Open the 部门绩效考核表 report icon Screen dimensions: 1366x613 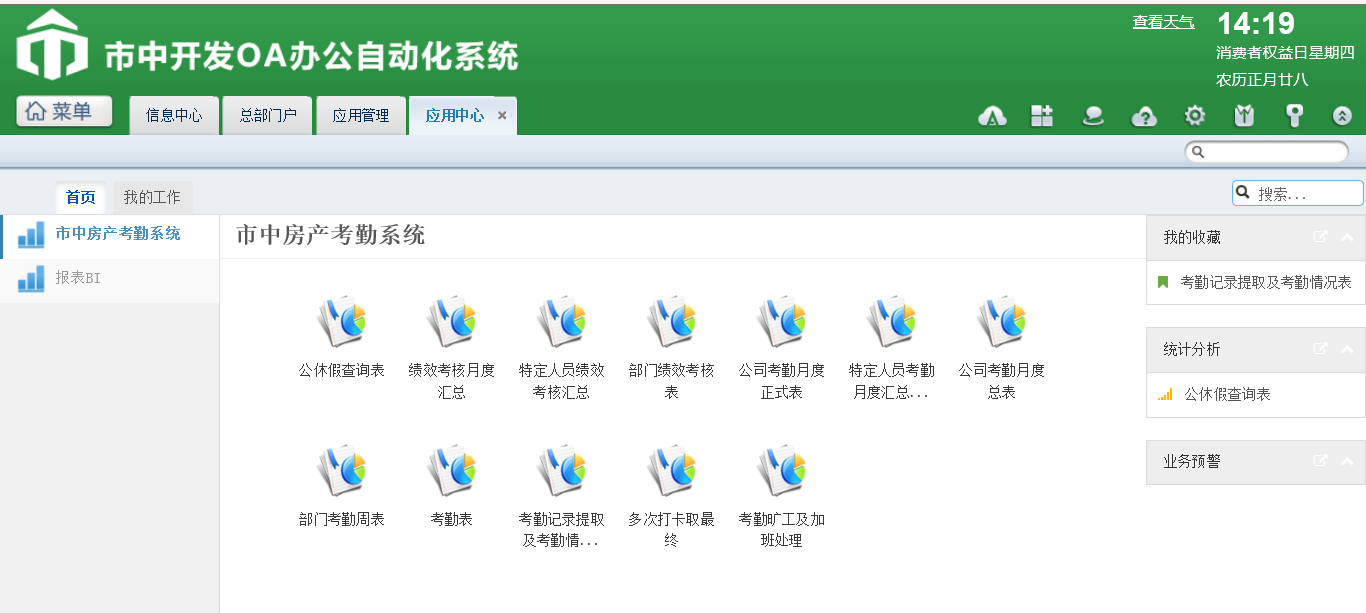click(671, 322)
